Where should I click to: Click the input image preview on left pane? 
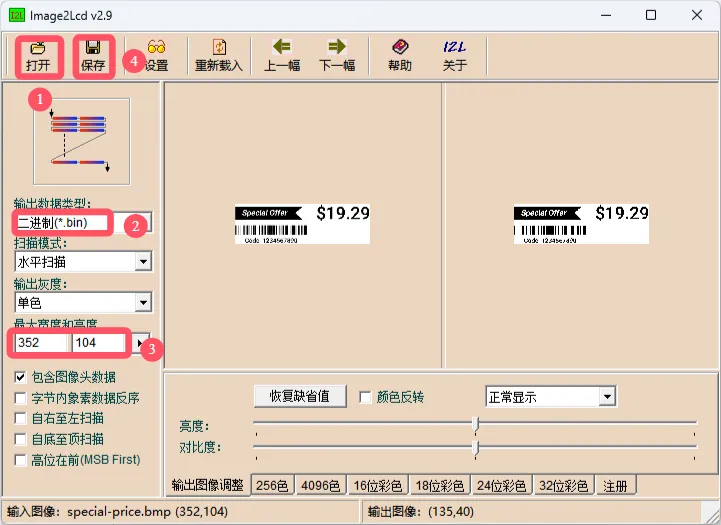pyautogui.click(x=302, y=224)
